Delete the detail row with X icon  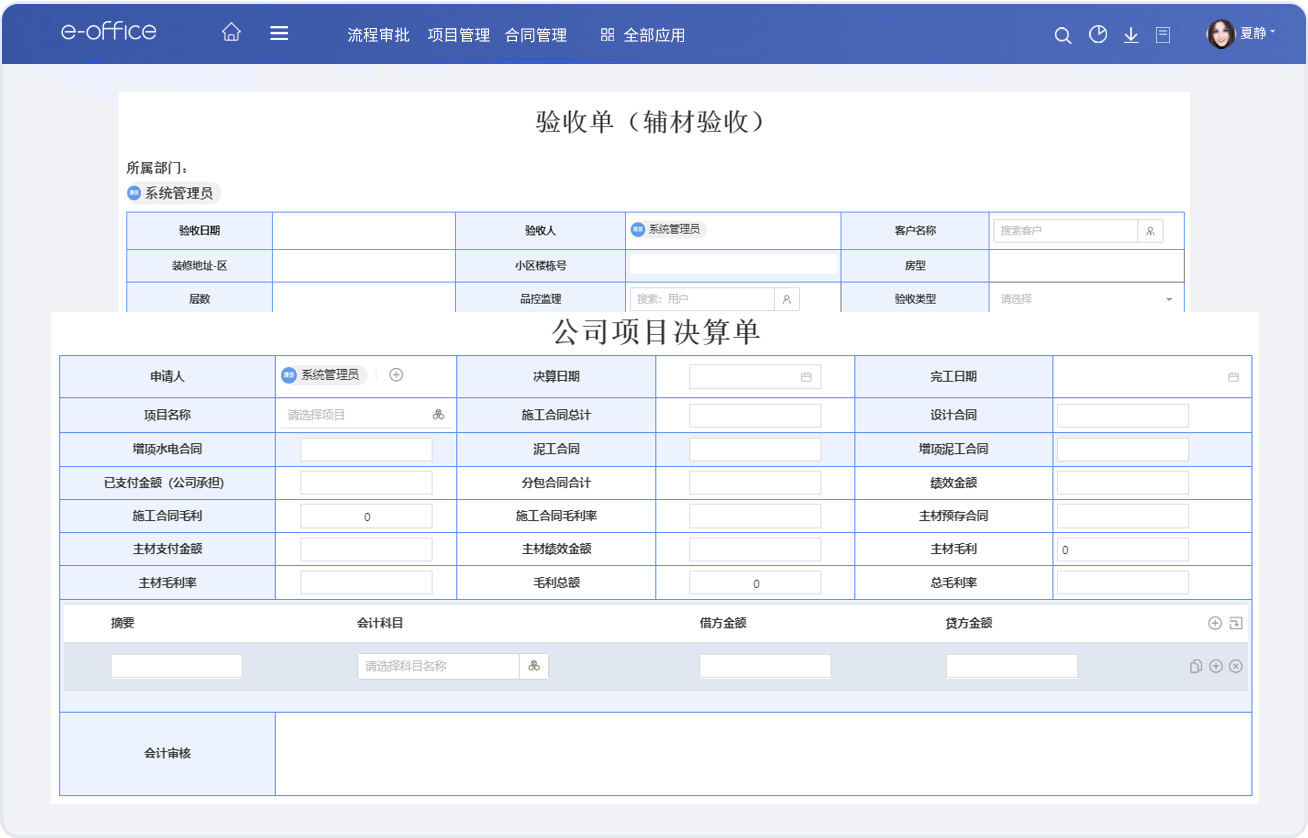pyautogui.click(x=1235, y=666)
